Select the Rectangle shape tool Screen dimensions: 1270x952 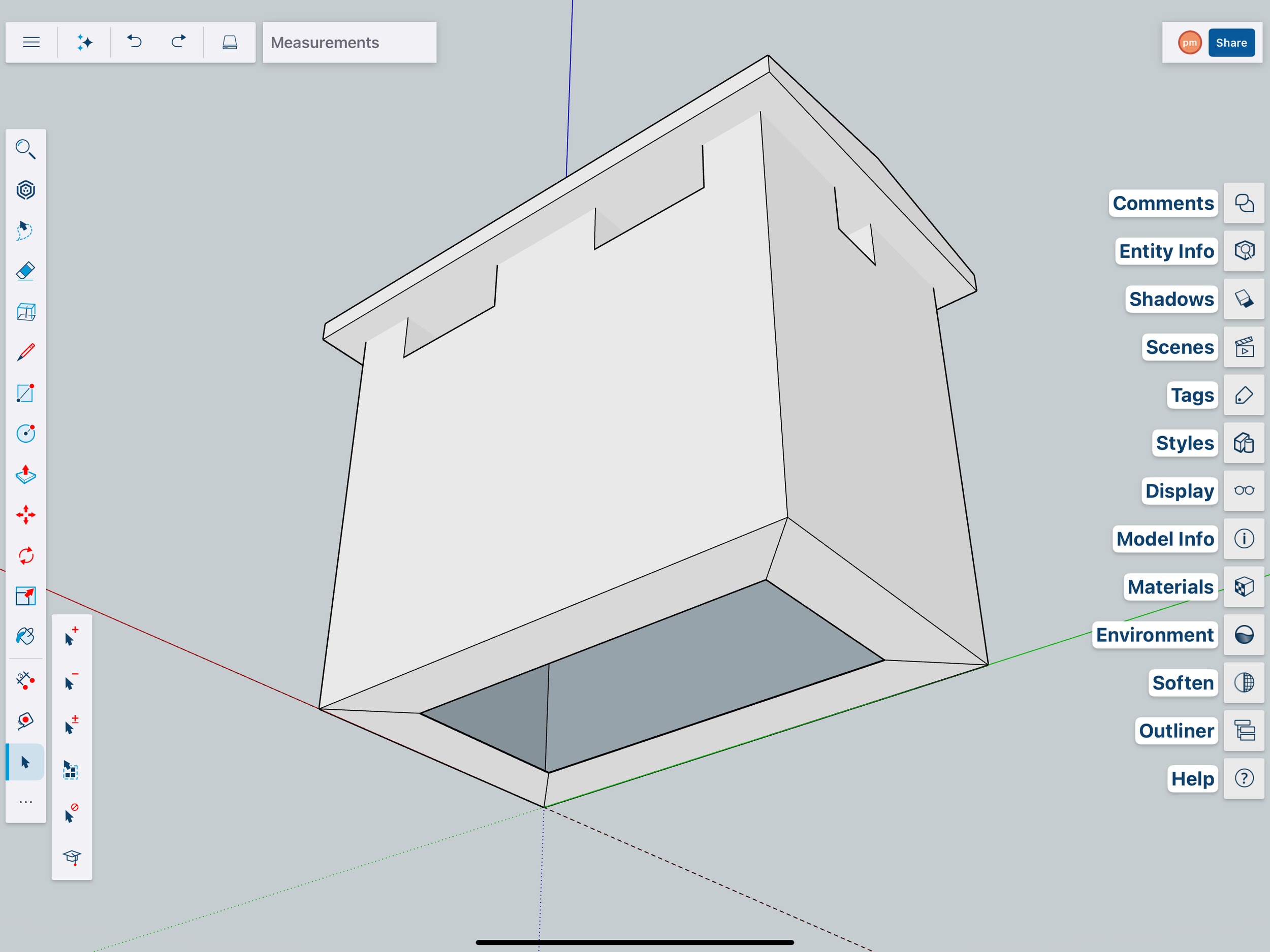point(25,393)
